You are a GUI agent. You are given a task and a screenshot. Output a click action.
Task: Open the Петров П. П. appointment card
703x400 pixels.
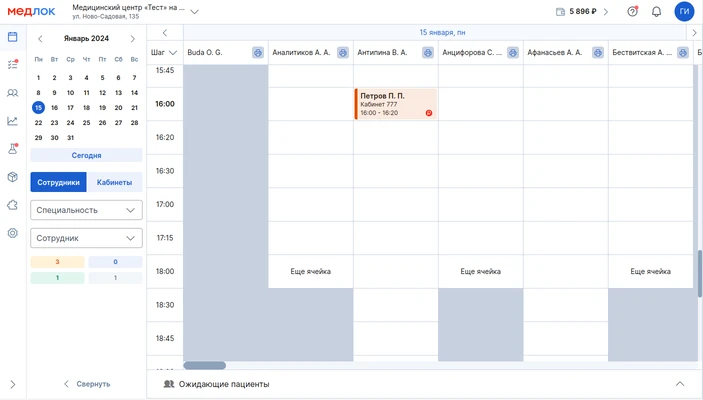395,104
